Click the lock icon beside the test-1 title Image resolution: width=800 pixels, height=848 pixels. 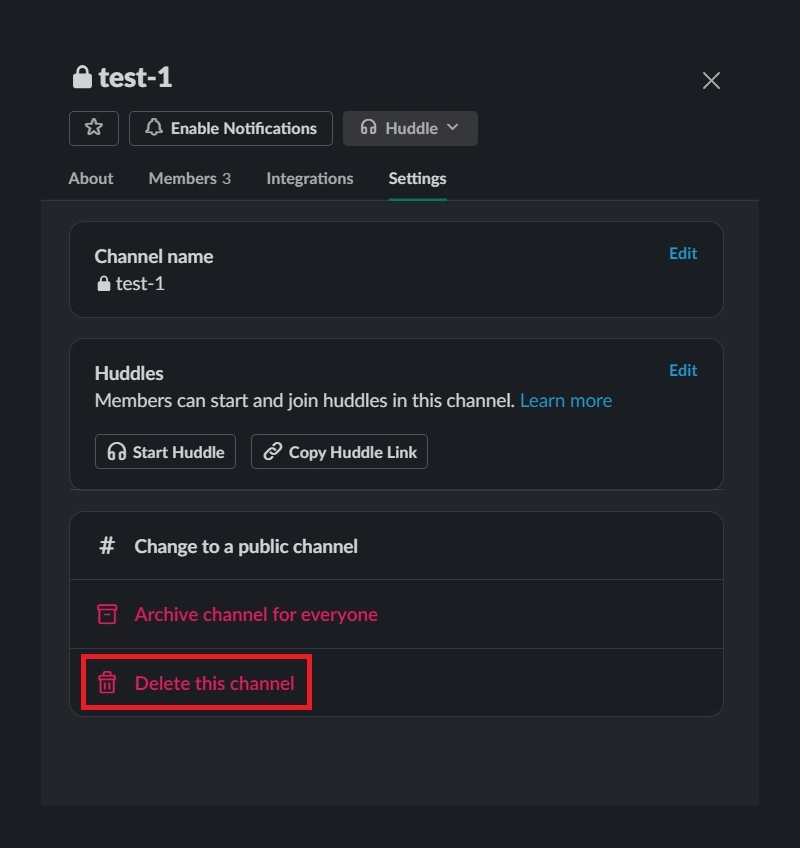tap(81, 78)
